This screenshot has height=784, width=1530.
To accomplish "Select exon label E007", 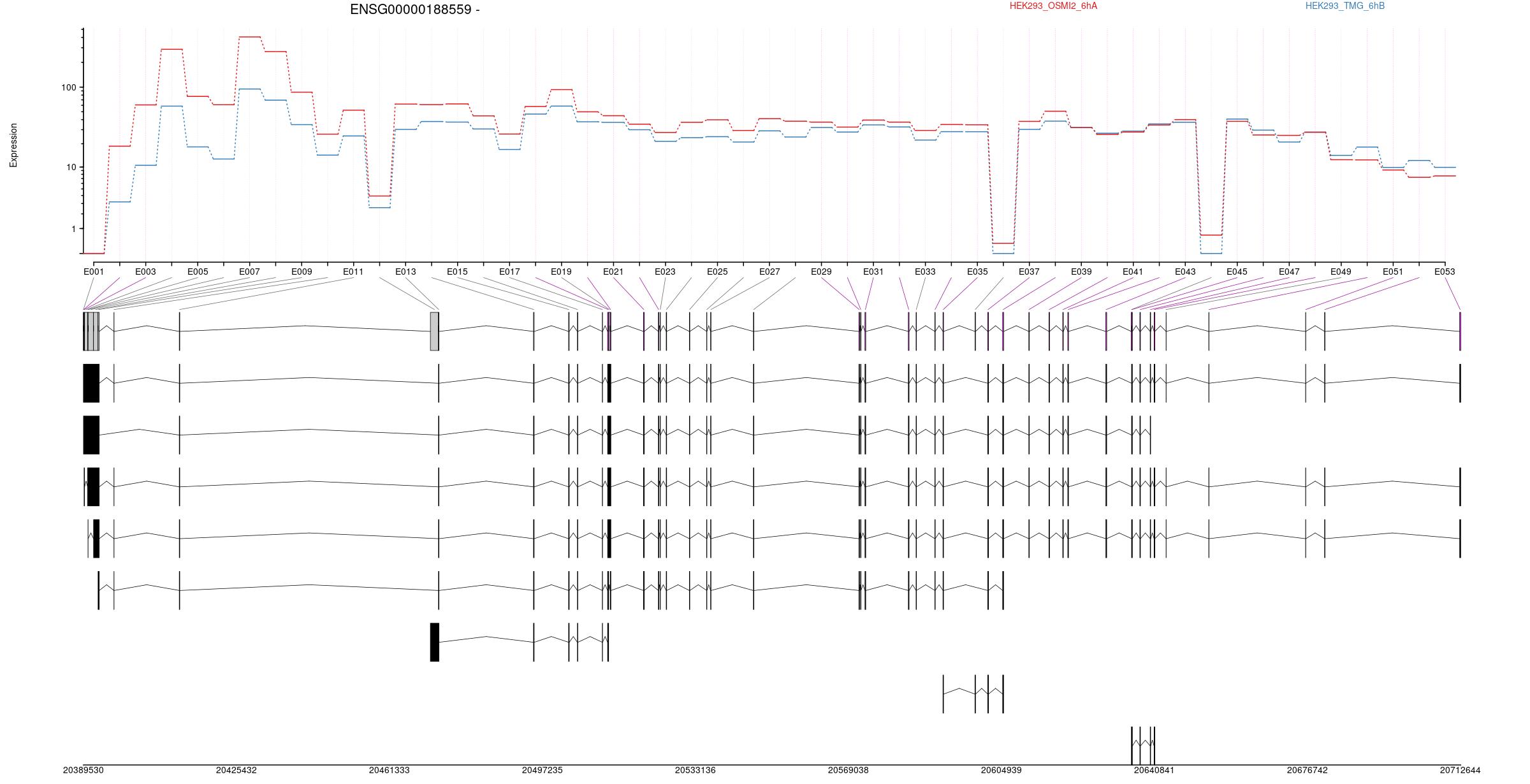I will point(249,272).
